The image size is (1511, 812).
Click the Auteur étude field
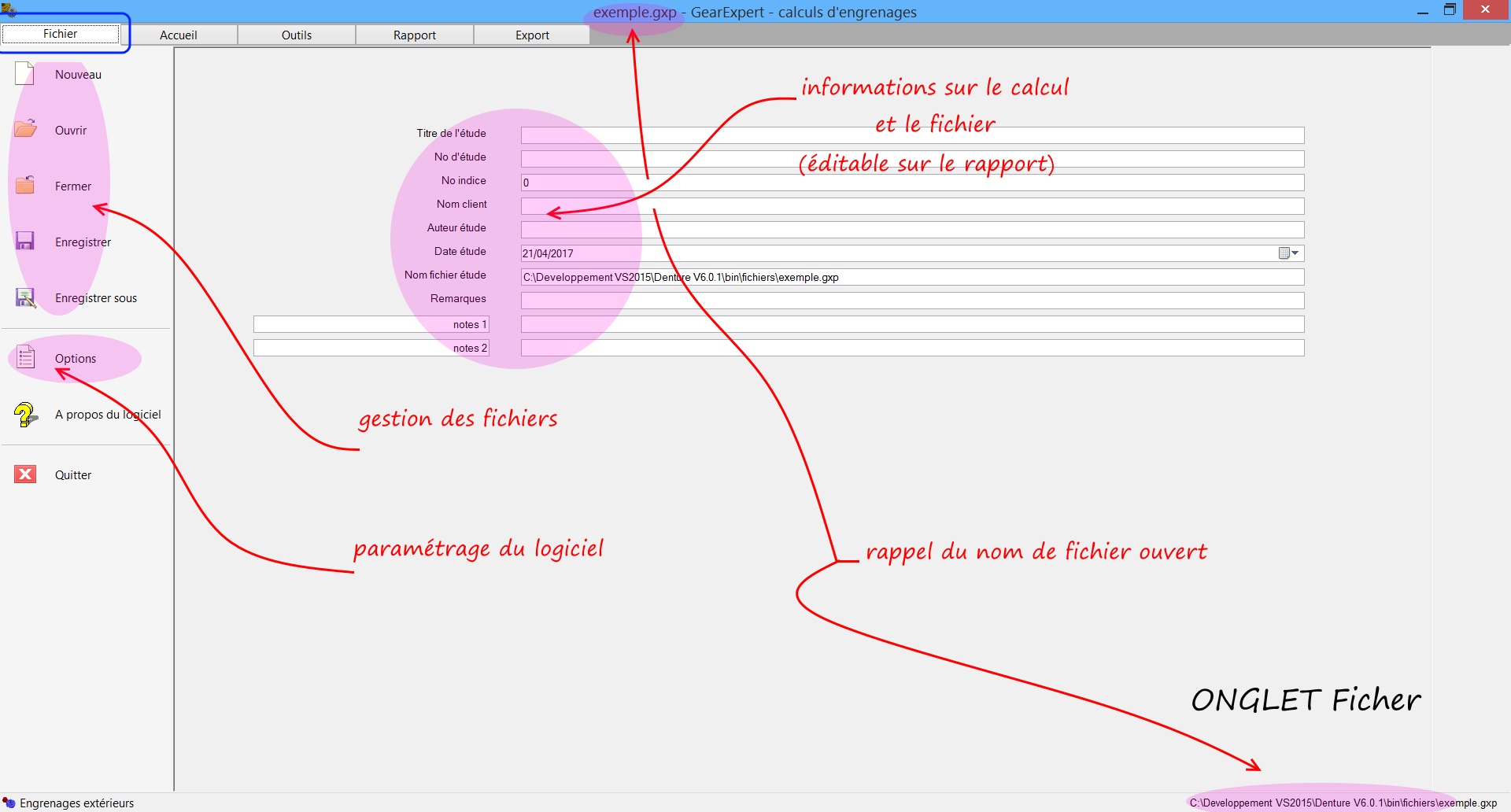[912, 230]
